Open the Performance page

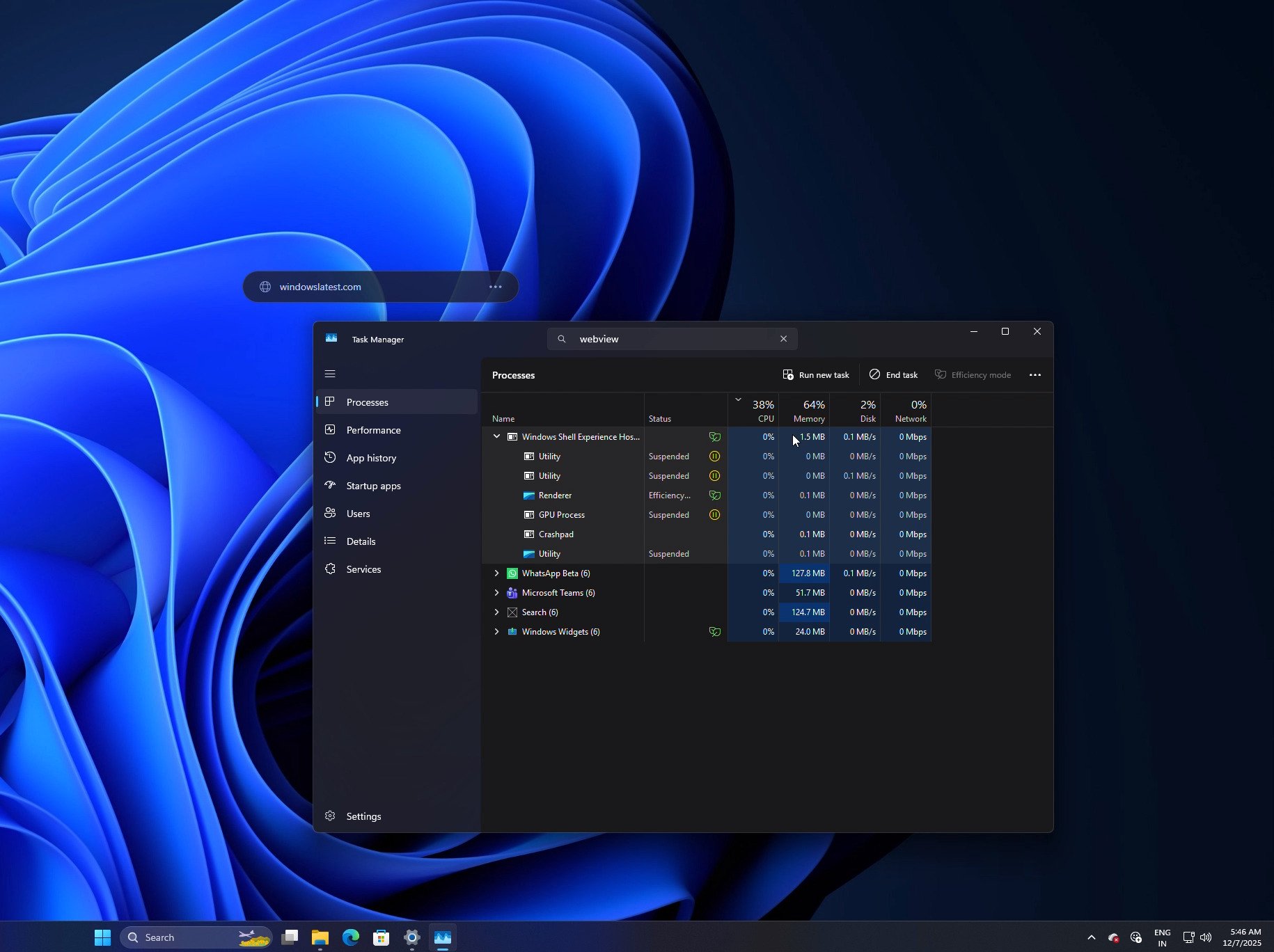[x=373, y=430]
